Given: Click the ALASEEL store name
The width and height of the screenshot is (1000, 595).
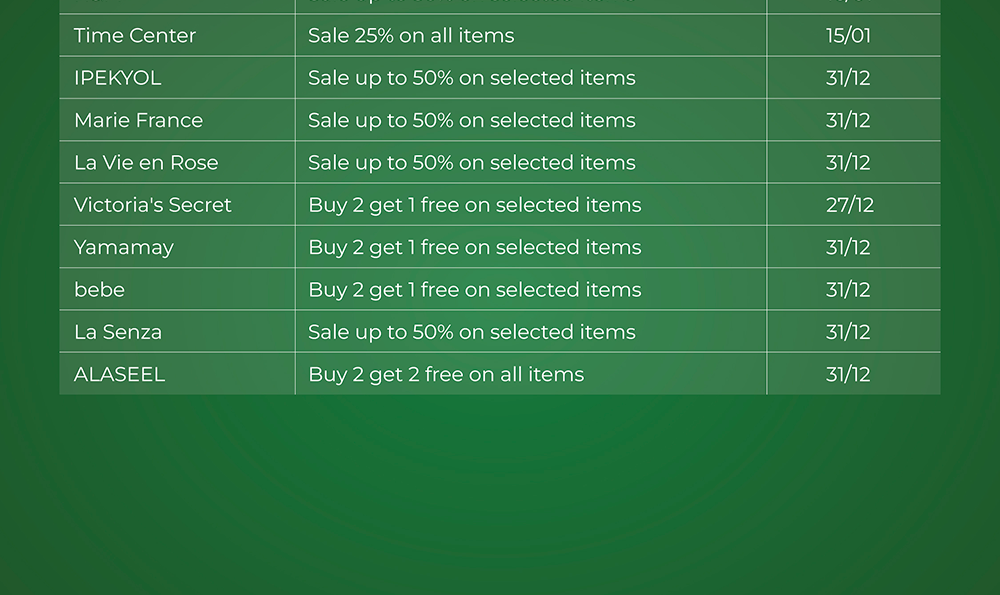Looking at the screenshot, I should [119, 375].
